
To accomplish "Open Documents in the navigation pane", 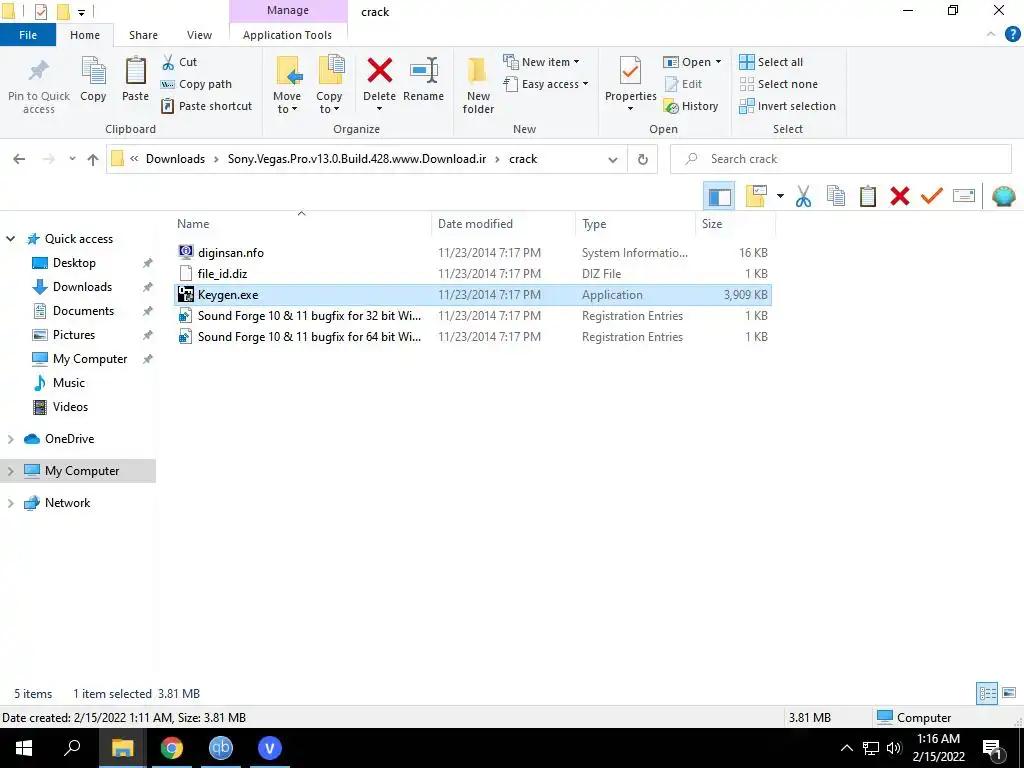I will [x=83, y=311].
